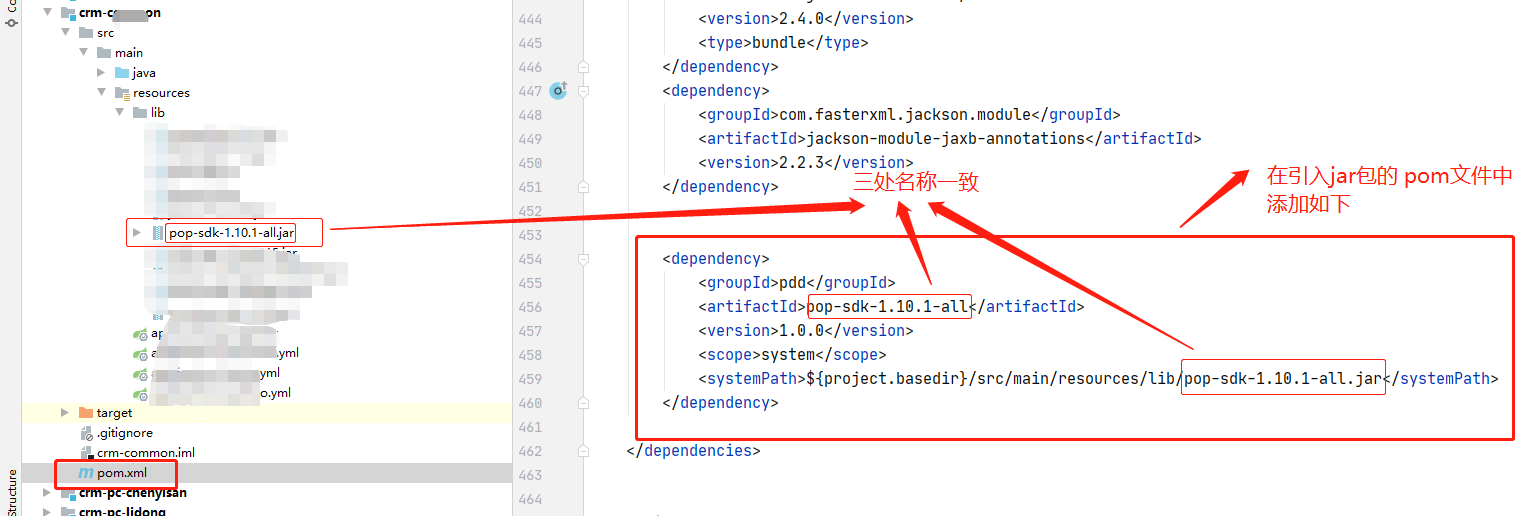Click line number 454 in gutter
1524x516 pixels.
click(x=530, y=259)
